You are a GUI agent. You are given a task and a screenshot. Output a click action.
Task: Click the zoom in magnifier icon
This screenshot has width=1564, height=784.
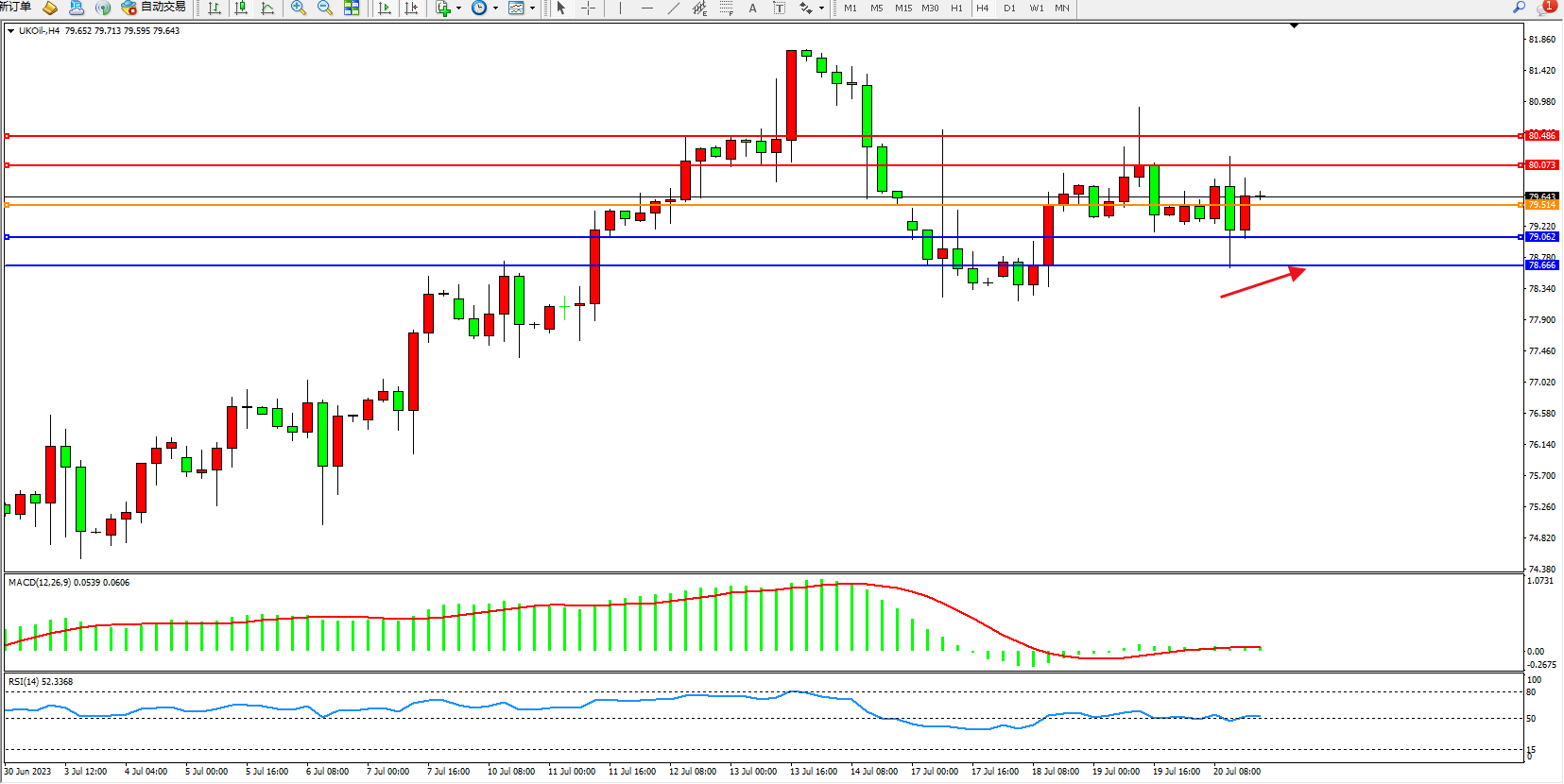tap(299, 8)
